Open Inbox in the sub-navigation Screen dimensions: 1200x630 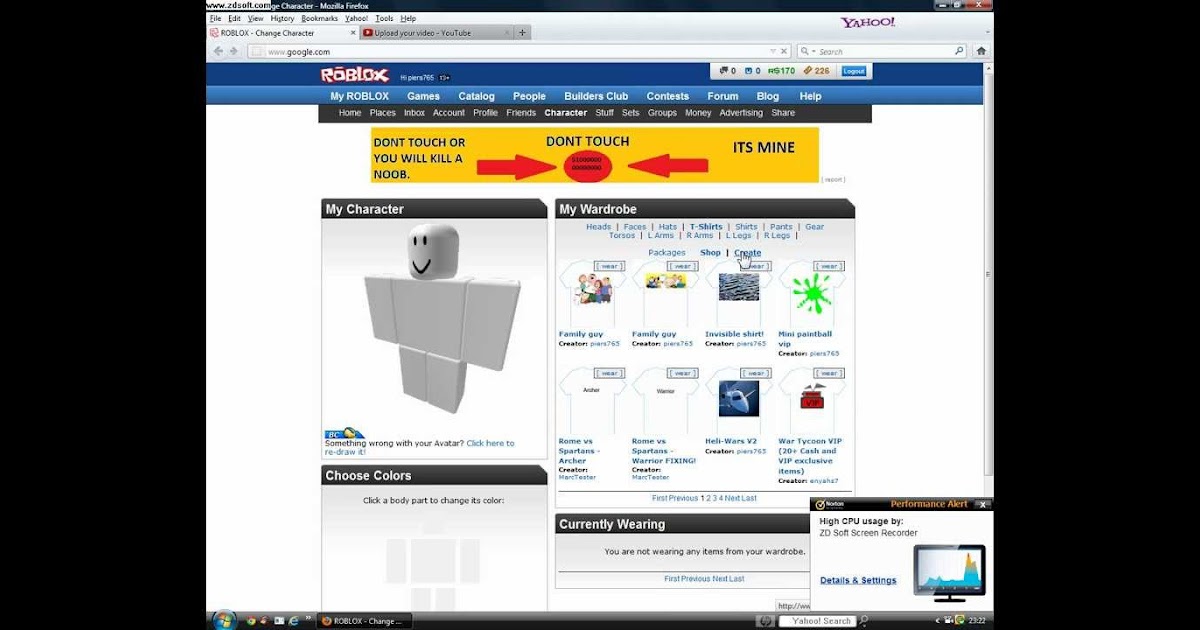(414, 113)
